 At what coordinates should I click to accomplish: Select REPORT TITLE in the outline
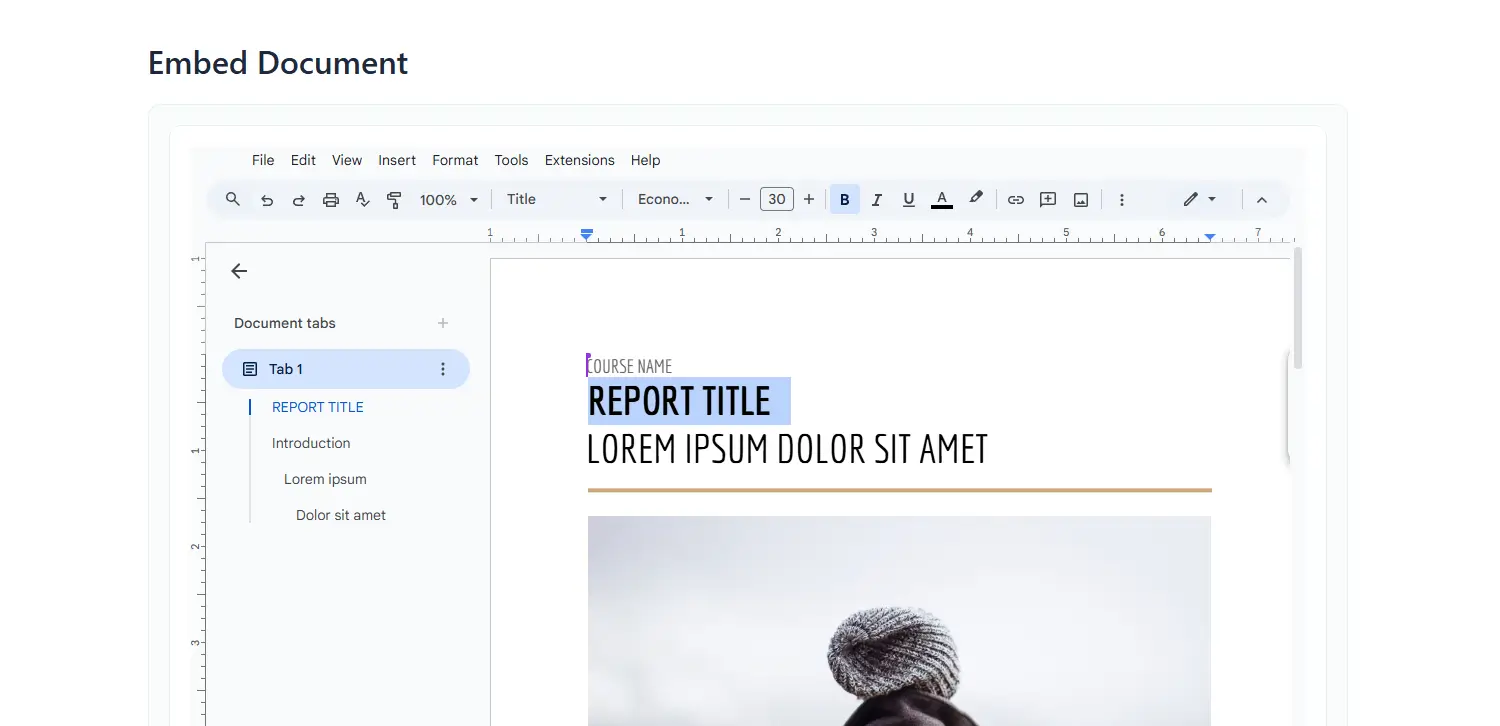tap(317, 407)
